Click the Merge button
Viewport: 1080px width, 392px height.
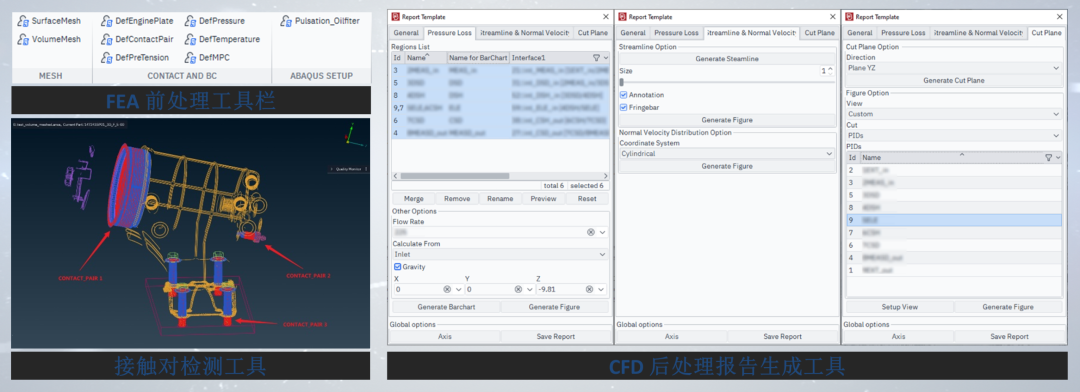pyautogui.click(x=413, y=198)
